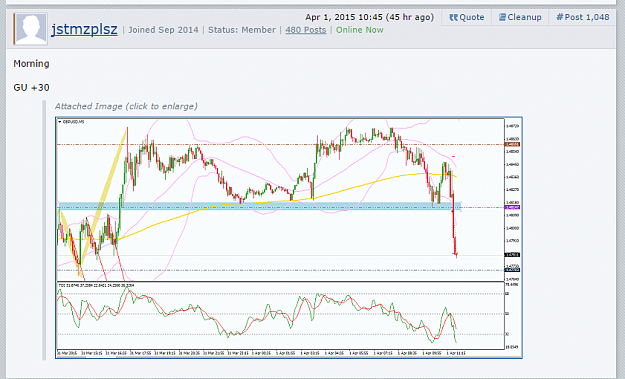Click the 'Joined Sep 2014' text
The image size is (625, 379).
[x=163, y=30]
